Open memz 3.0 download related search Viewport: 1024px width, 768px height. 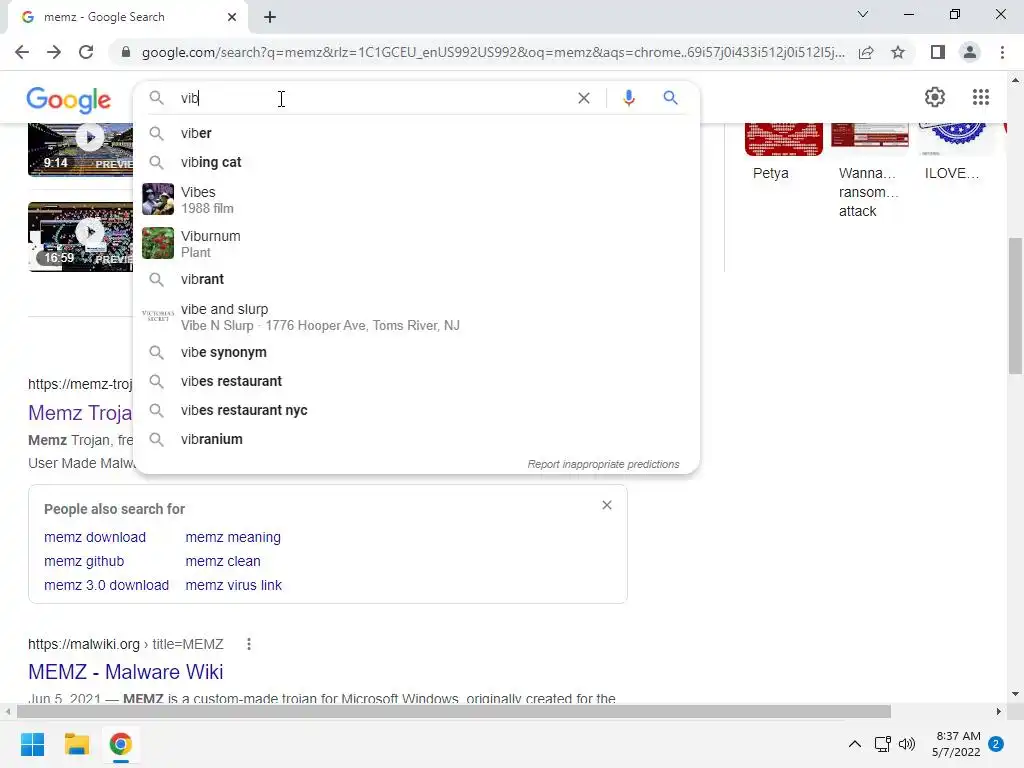tap(106, 585)
